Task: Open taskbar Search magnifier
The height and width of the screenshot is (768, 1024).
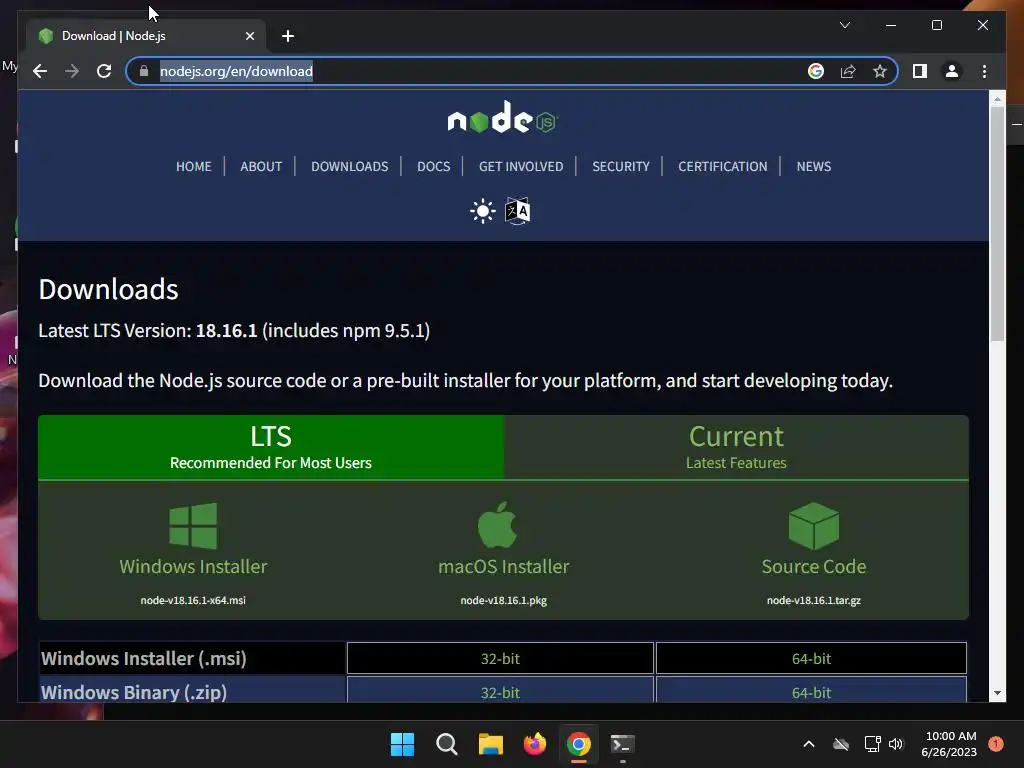Action: click(447, 744)
